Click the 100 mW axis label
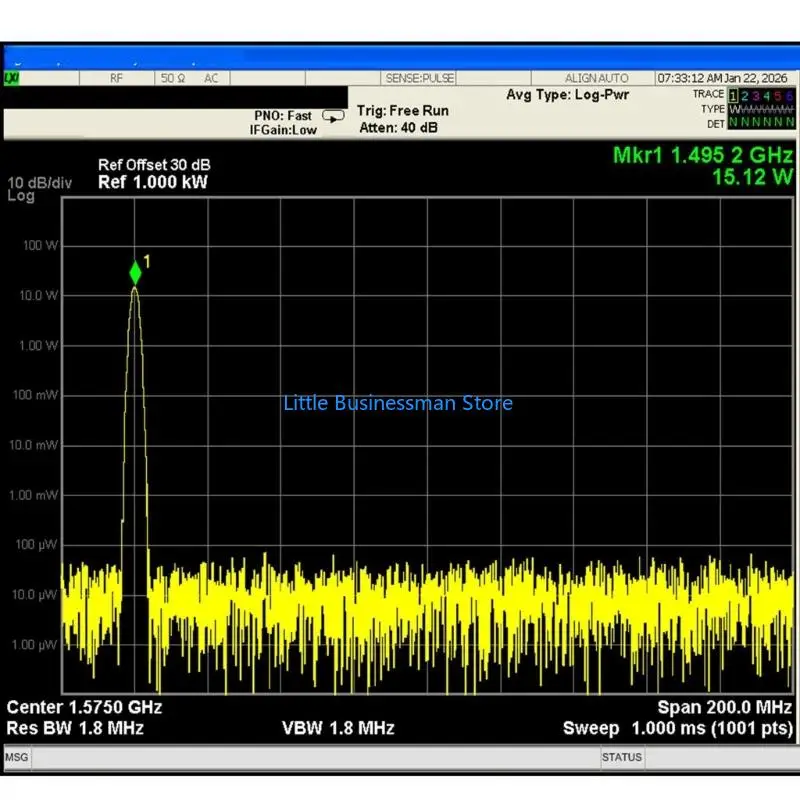Screen dimensions: 800x800 tap(35, 395)
